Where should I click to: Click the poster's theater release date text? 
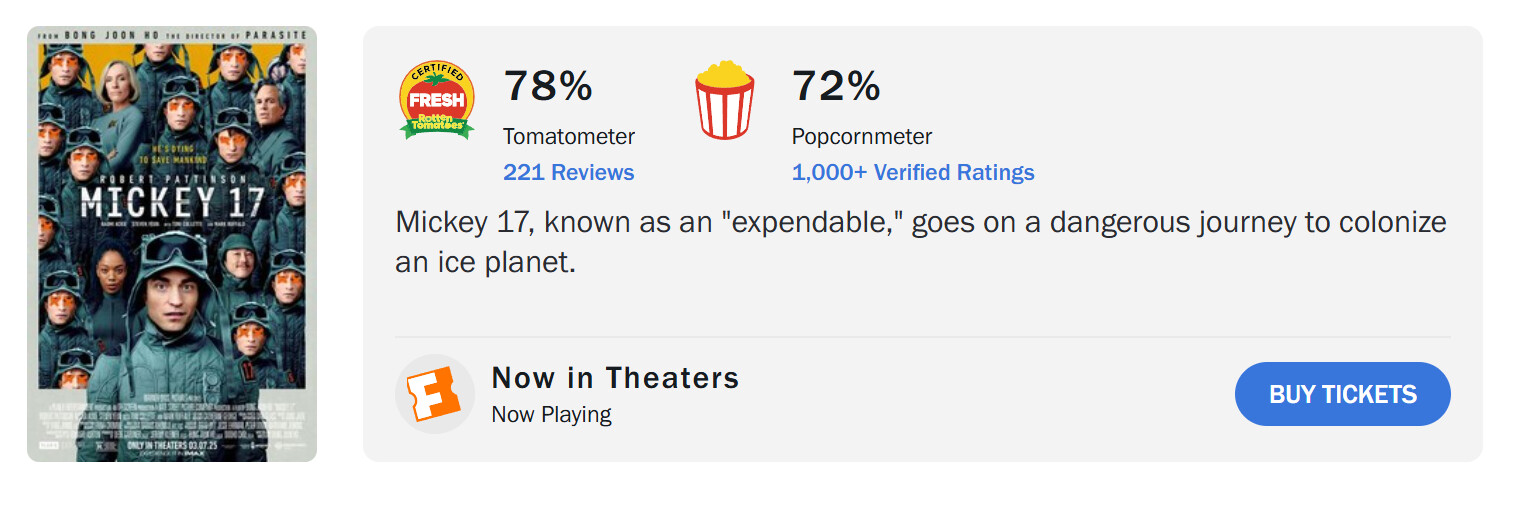pyautogui.click(x=172, y=444)
